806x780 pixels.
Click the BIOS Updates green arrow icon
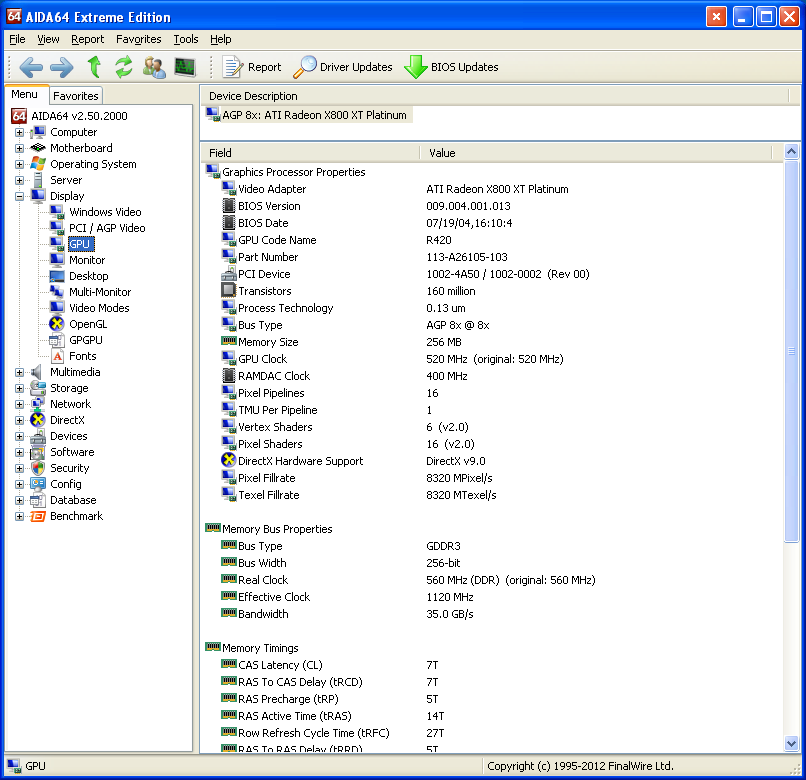click(415, 67)
